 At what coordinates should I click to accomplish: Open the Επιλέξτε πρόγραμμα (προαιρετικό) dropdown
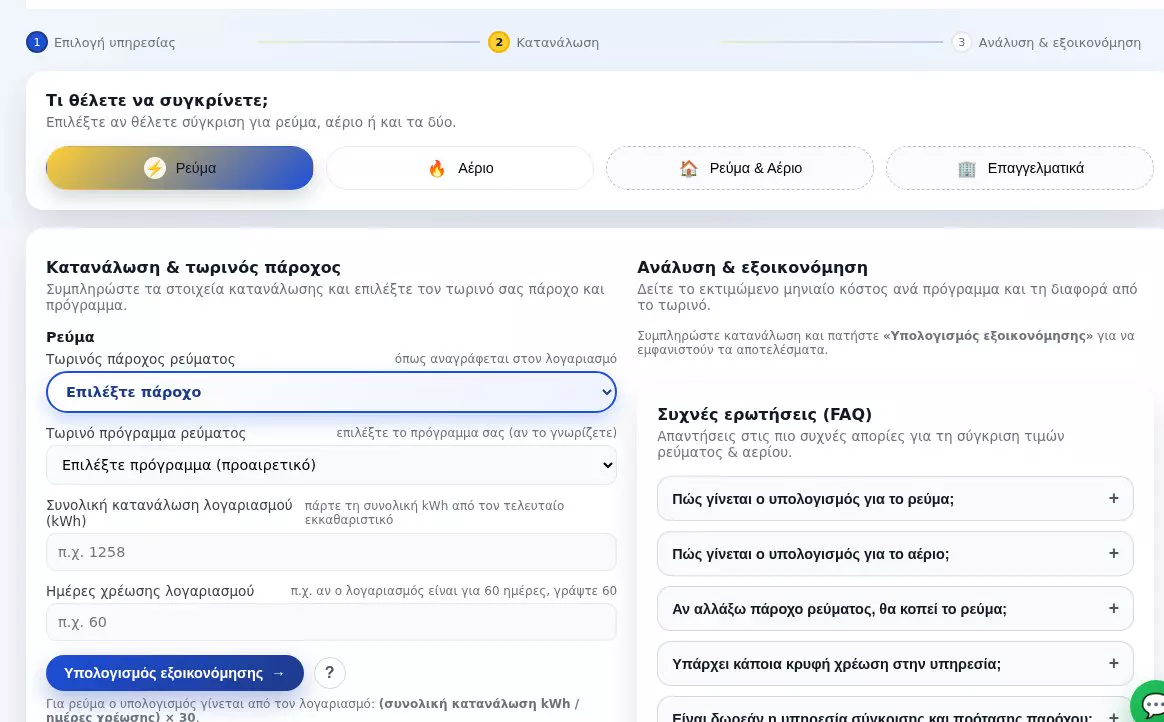[x=331, y=465]
